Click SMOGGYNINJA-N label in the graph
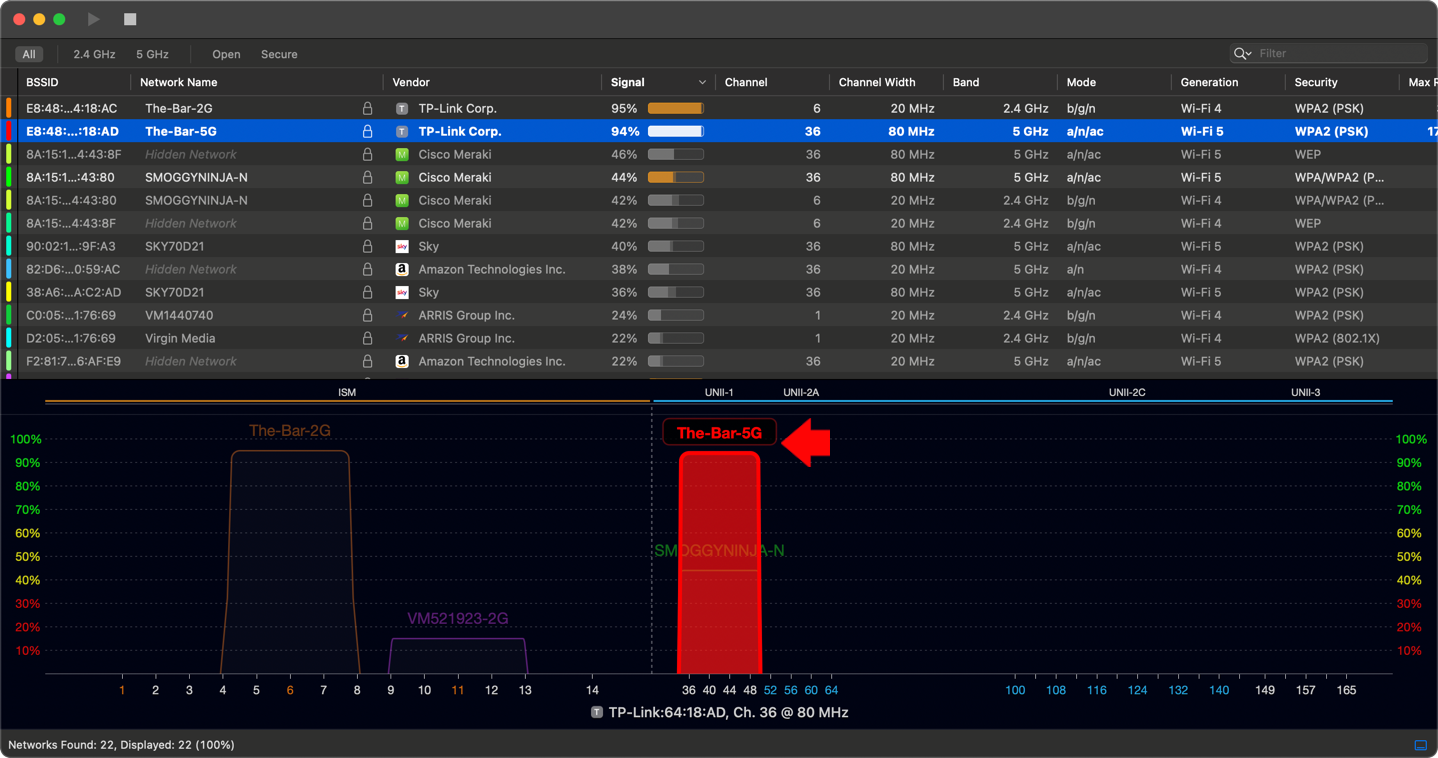Screen dimensions: 1438x758 [719, 551]
